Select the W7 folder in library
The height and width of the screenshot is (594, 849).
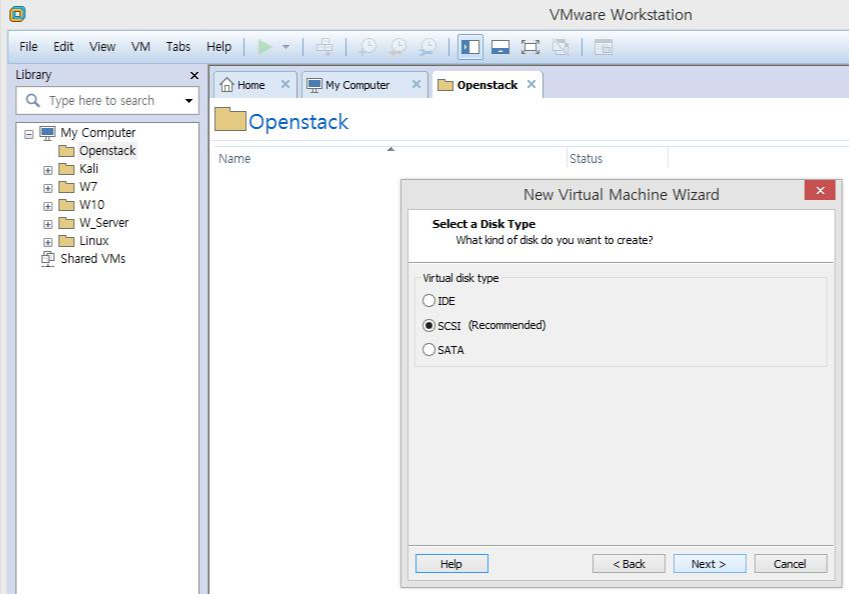88,187
